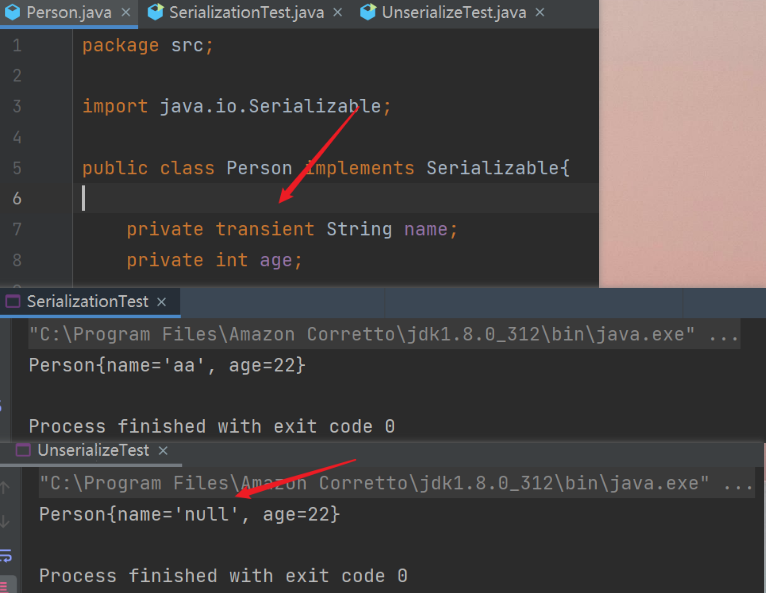The image size is (766, 593).
Task: Close the Person.java tab
Action: click(126, 13)
